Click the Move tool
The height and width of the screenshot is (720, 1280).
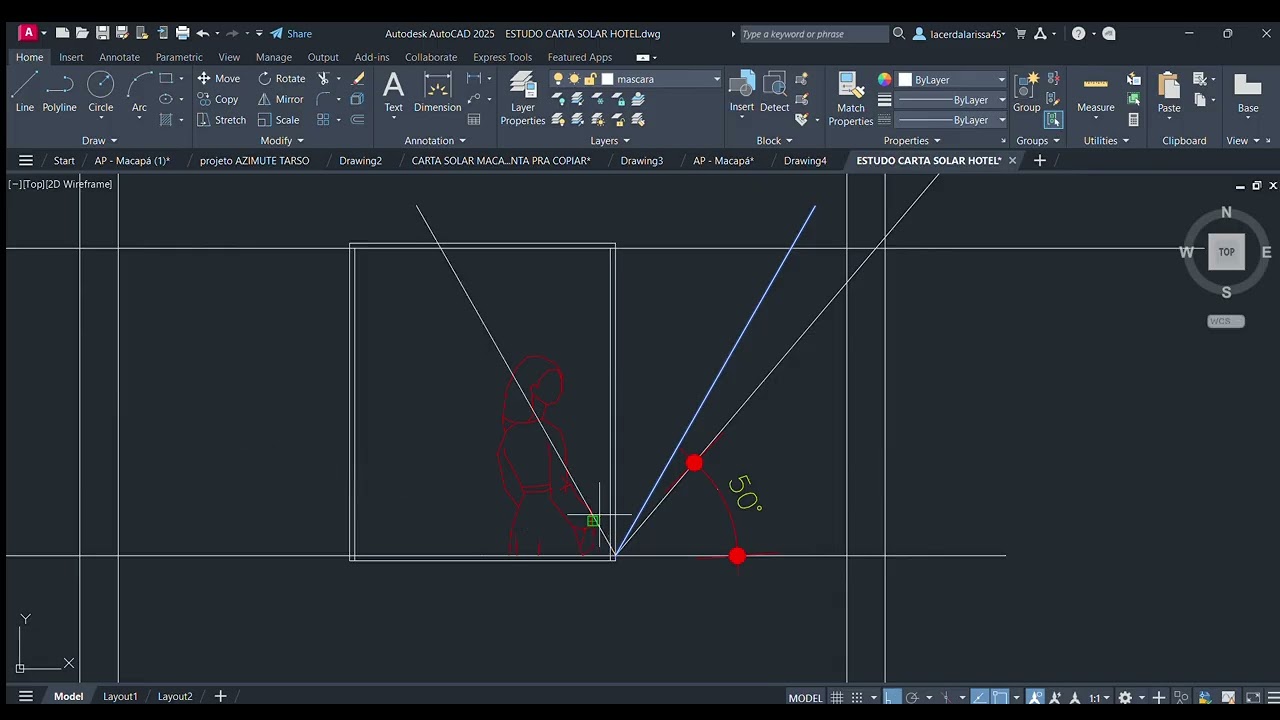point(219,78)
